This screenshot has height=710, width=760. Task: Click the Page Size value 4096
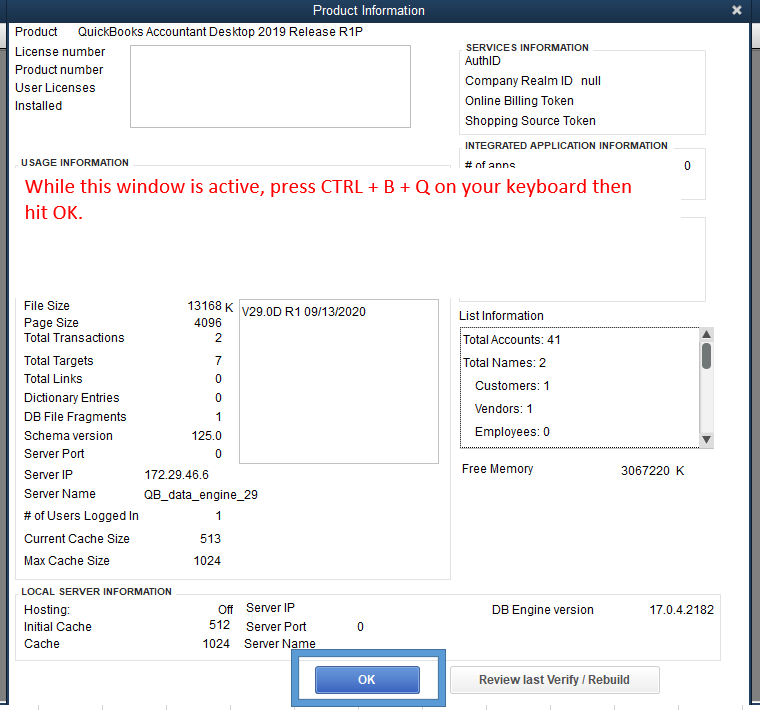coord(208,323)
